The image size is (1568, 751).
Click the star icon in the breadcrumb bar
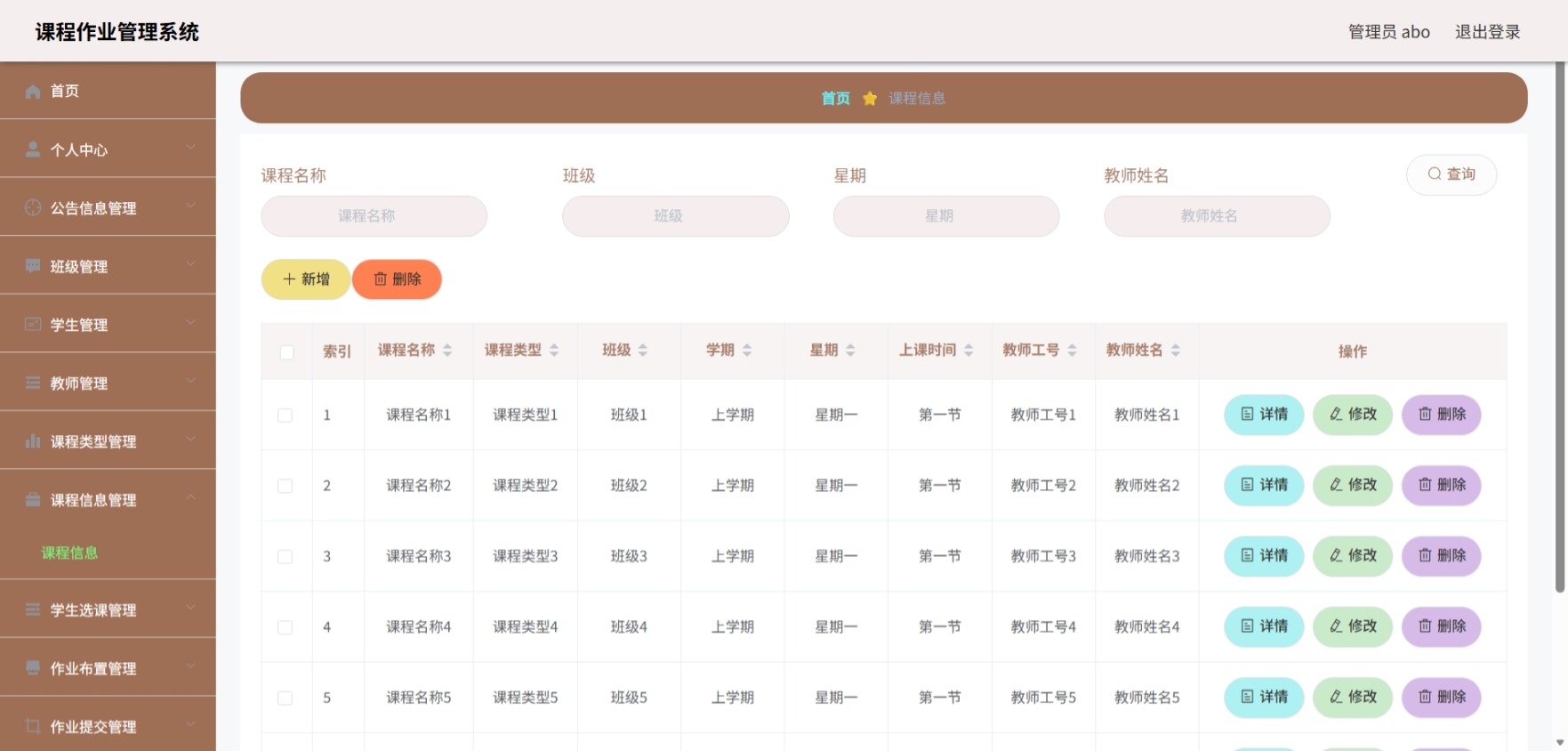[x=870, y=98]
